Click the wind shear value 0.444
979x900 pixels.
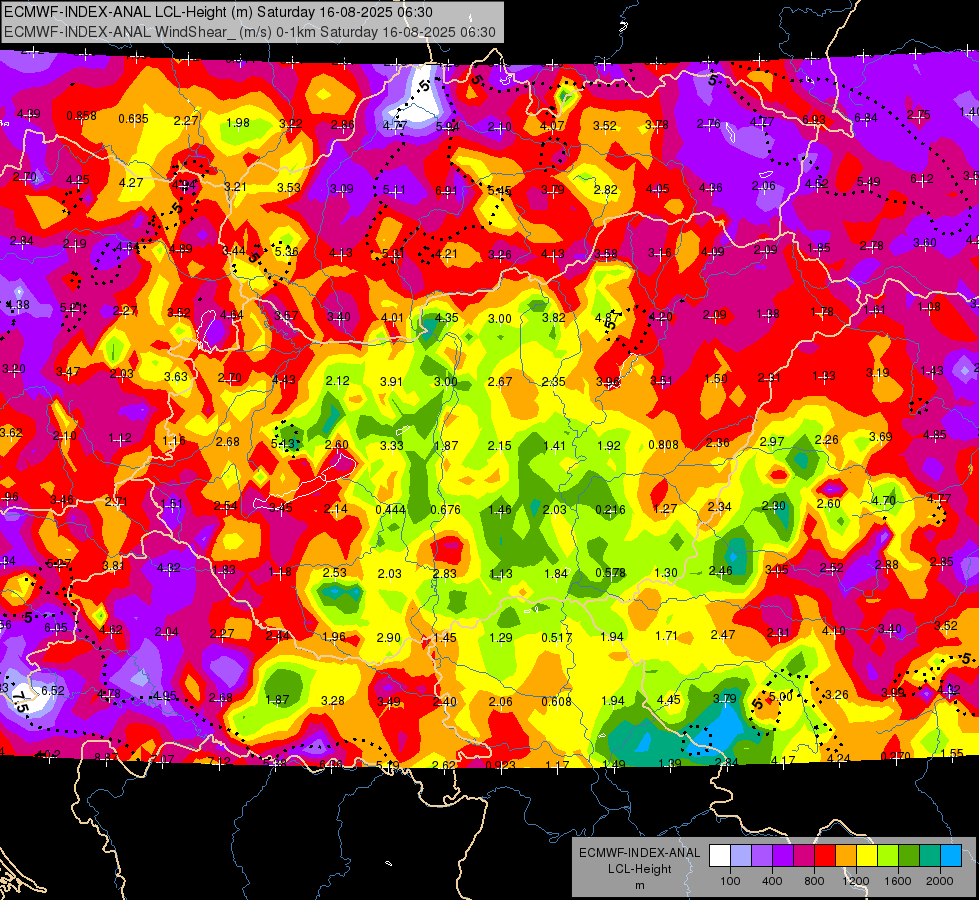click(390, 510)
